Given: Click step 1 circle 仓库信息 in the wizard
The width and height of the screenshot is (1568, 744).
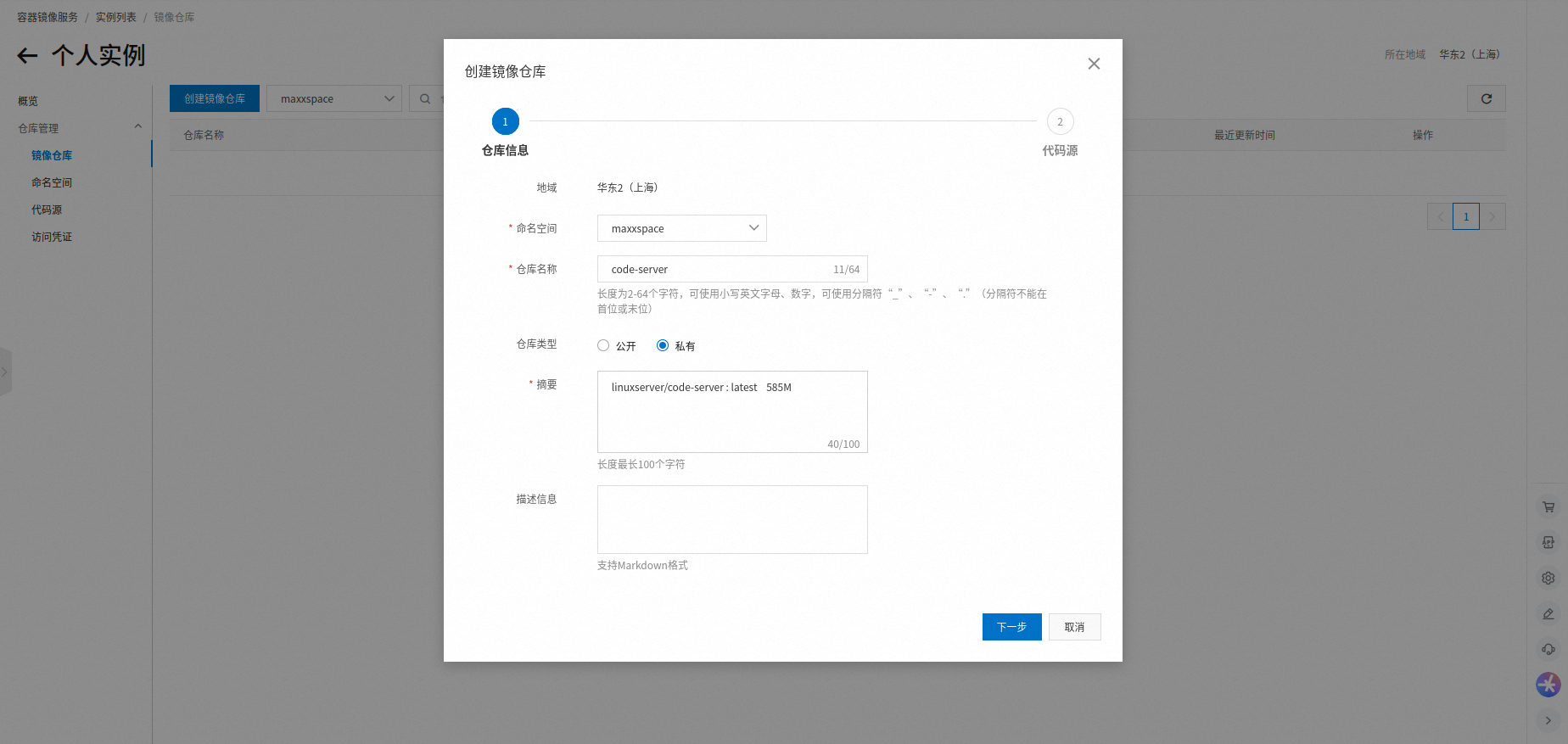Looking at the screenshot, I should pyautogui.click(x=506, y=121).
